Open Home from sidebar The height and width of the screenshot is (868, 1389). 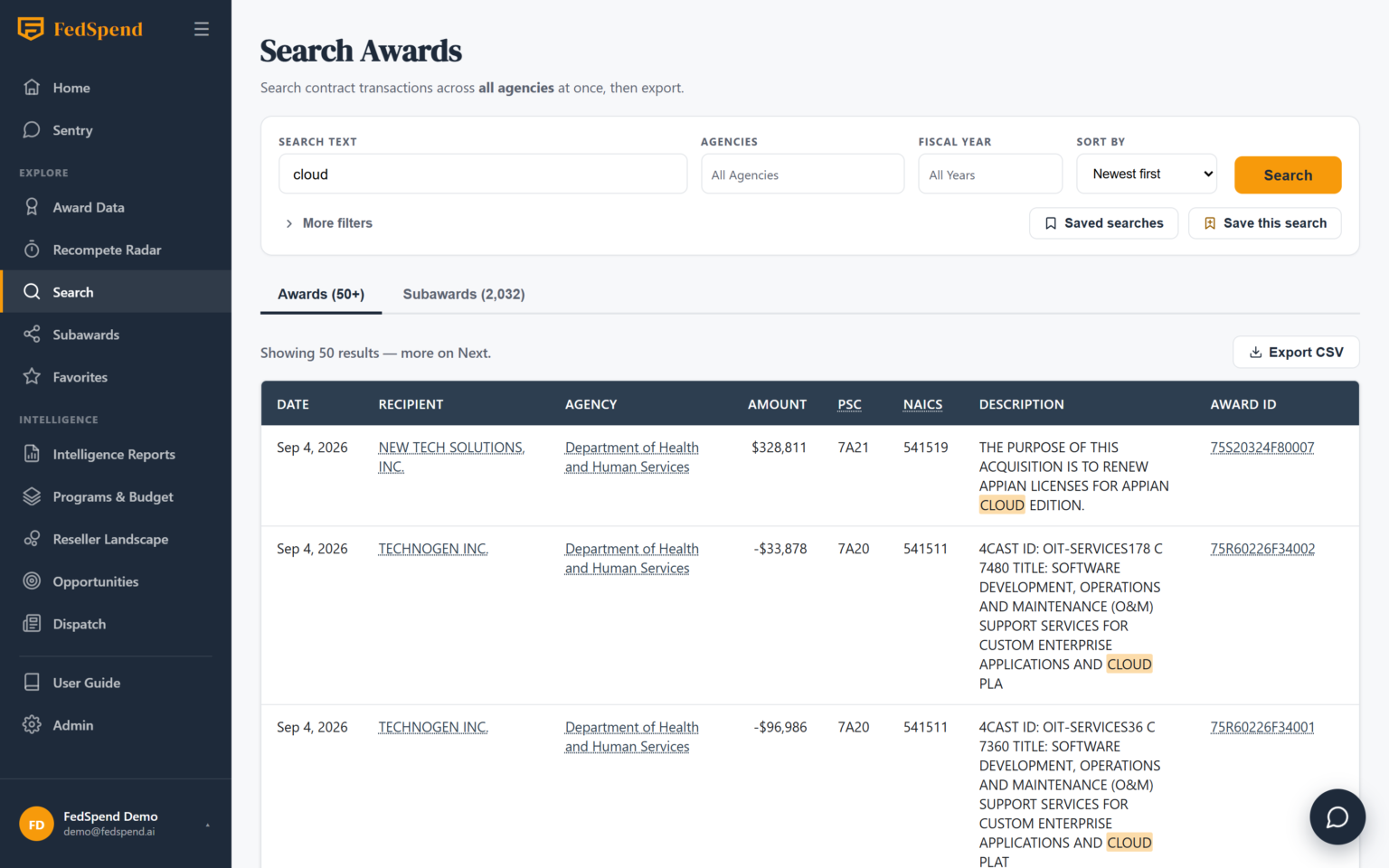point(116,88)
